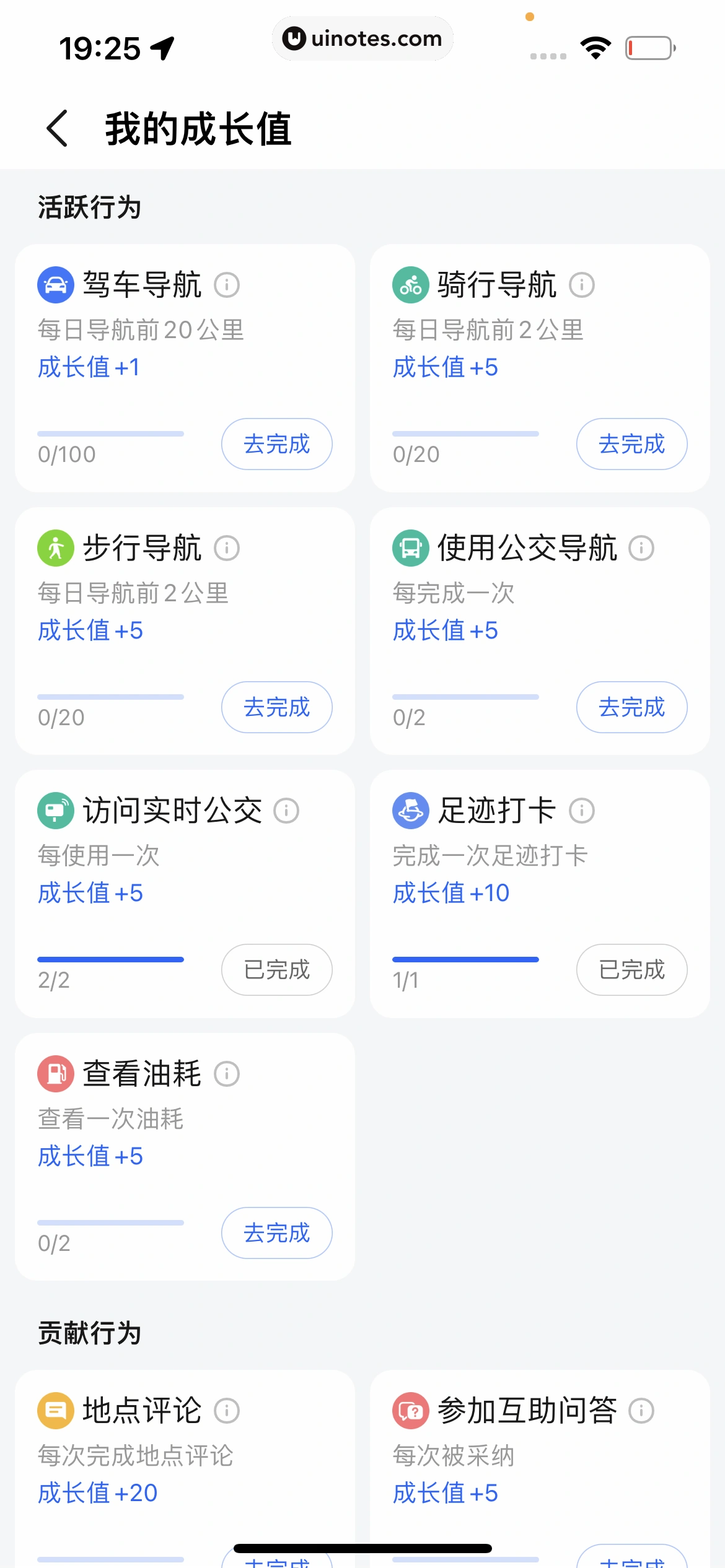Image resolution: width=725 pixels, height=1568 pixels.
Task: Tap 已完成 on the 足迹打卡 card
Action: point(631,970)
